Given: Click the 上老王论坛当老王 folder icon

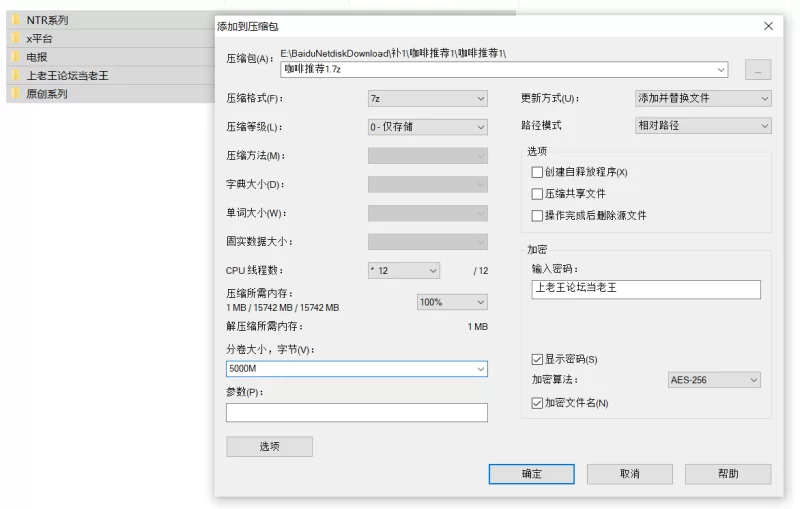Looking at the screenshot, I should tap(16, 75).
